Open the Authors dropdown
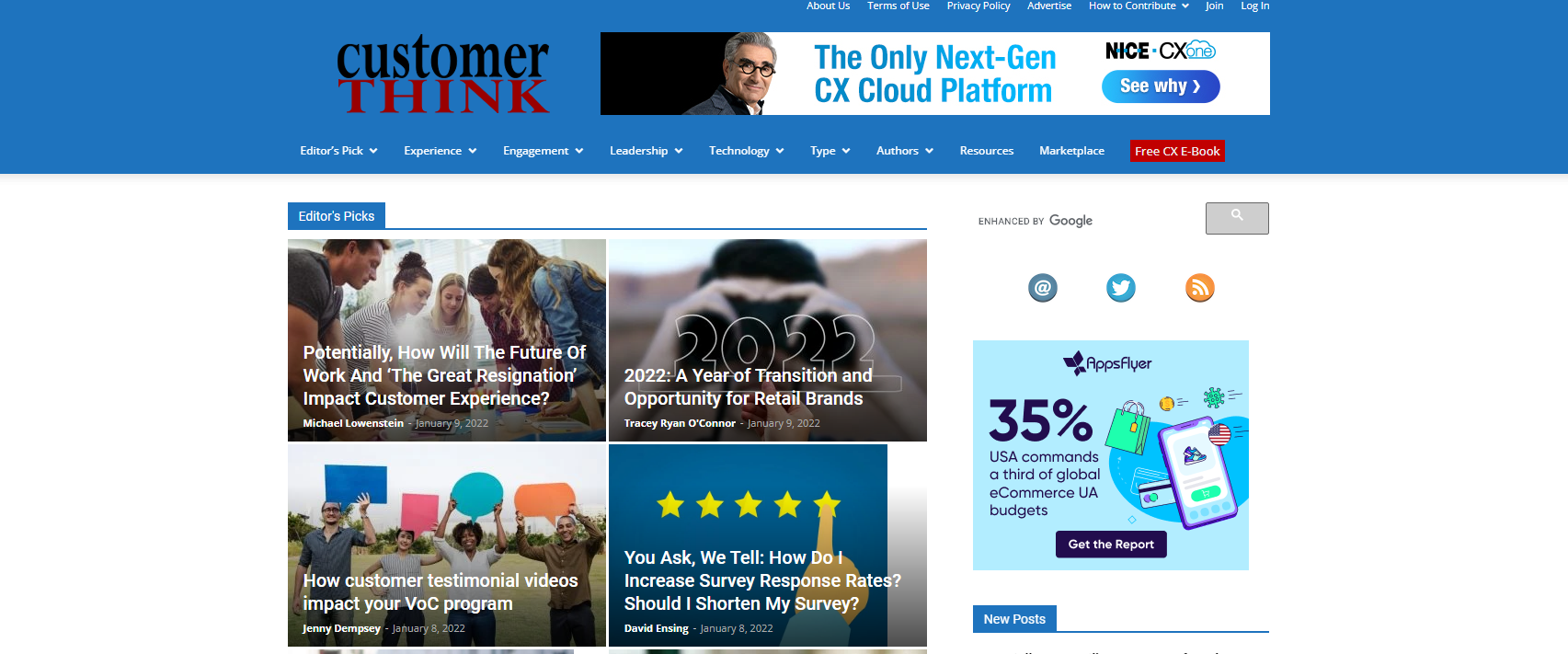This screenshot has height=654, width=1568. tap(905, 151)
